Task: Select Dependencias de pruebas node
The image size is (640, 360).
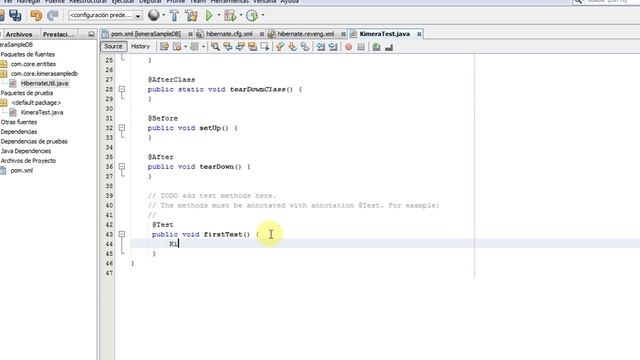Action: 34,141
